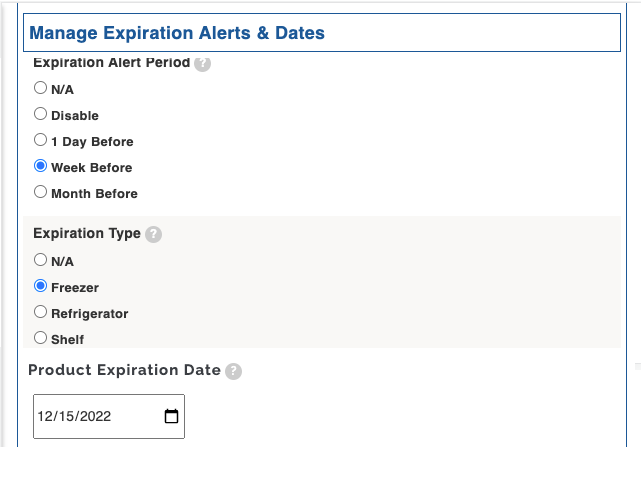This screenshot has width=641, height=480.
Task: Select the year 2022 in the date field
Action: point(98,417)
